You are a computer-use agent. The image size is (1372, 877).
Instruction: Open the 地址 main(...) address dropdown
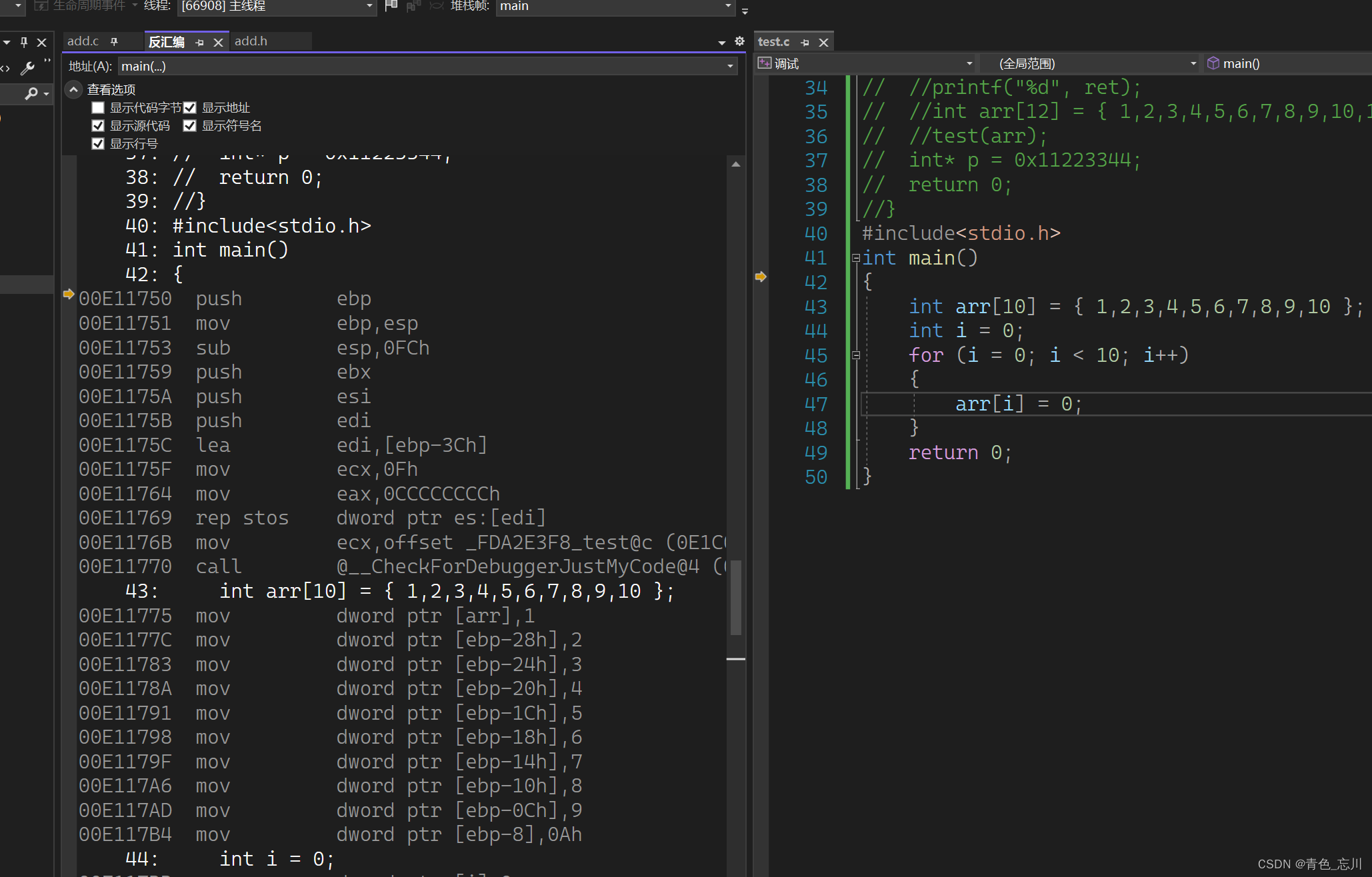point(730,66)
